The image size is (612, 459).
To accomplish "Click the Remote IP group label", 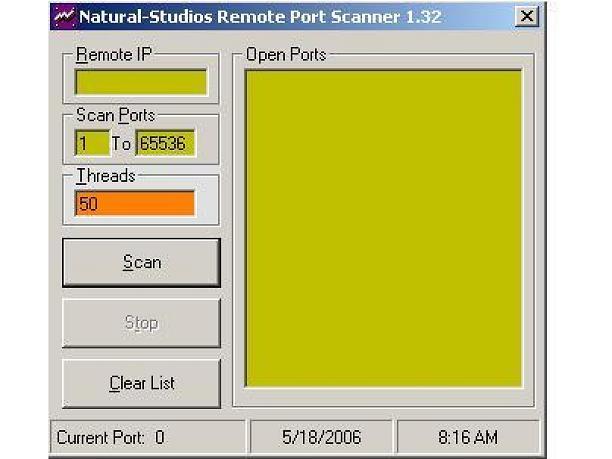I will (x=114, y=55).
